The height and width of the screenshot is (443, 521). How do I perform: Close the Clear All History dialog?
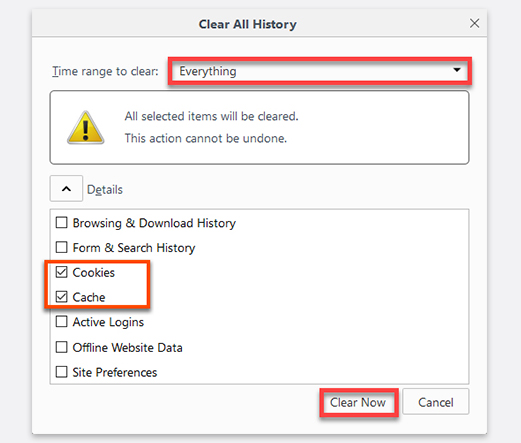[474, 23]
